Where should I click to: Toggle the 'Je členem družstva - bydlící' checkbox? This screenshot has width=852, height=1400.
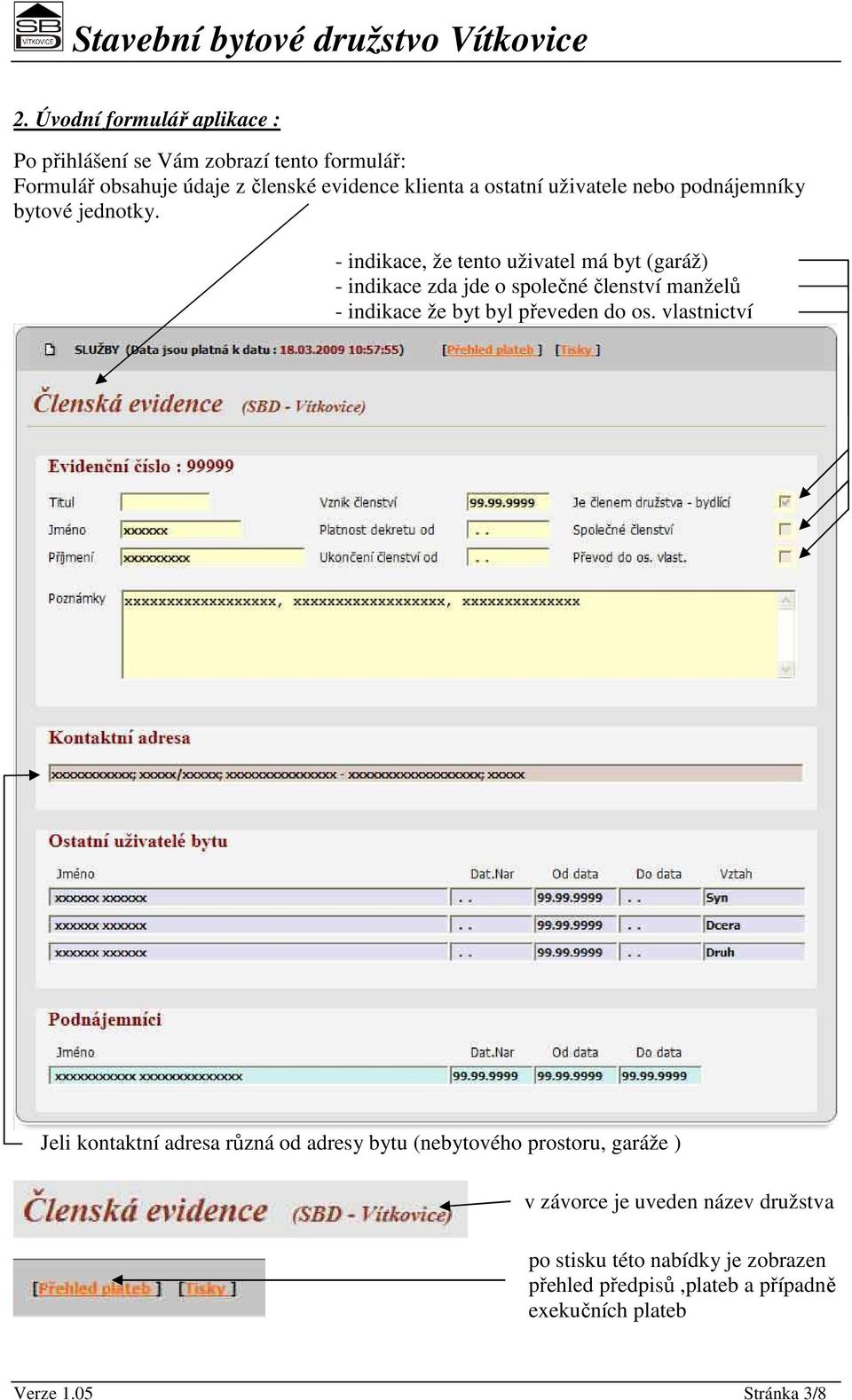pos(785,502)
